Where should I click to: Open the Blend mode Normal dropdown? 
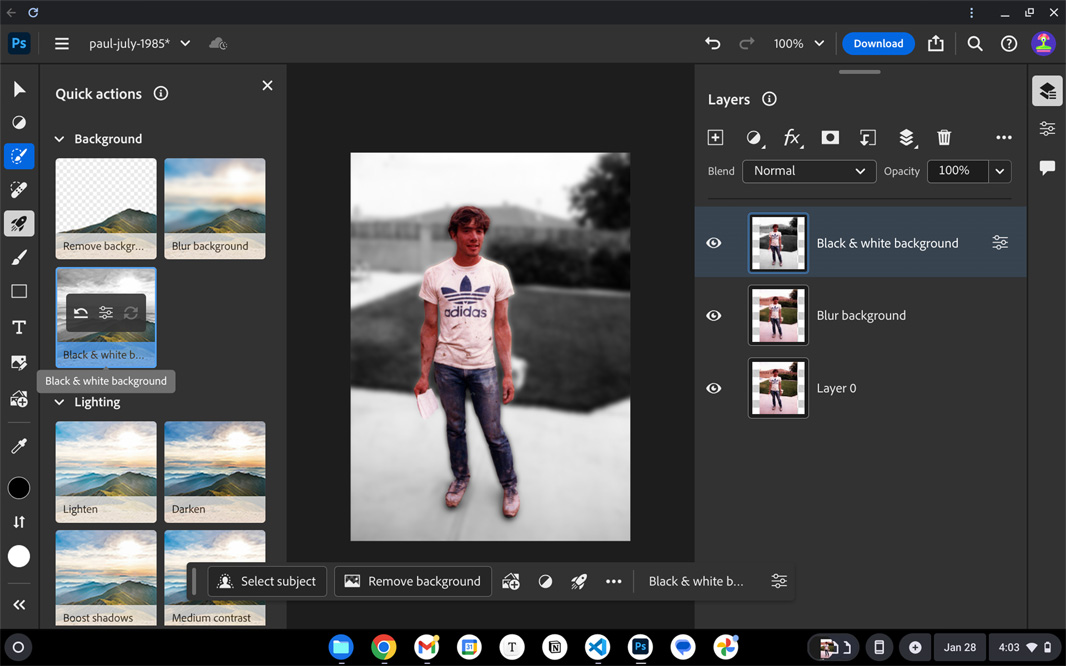808,171
